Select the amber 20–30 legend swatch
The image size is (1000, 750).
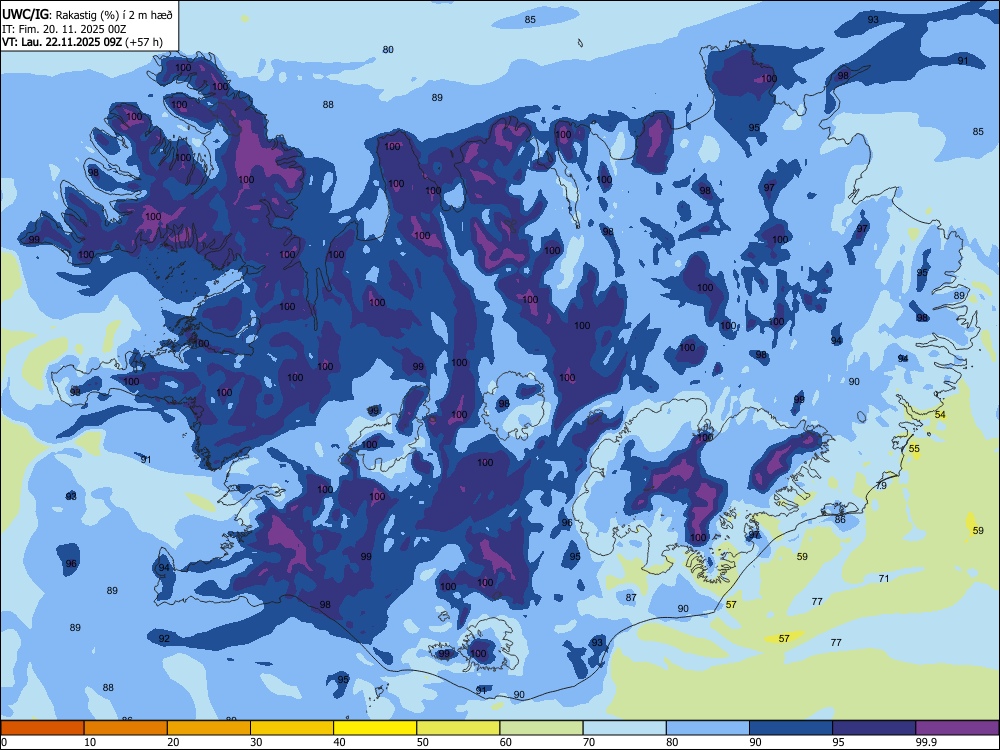pos(209,728)
